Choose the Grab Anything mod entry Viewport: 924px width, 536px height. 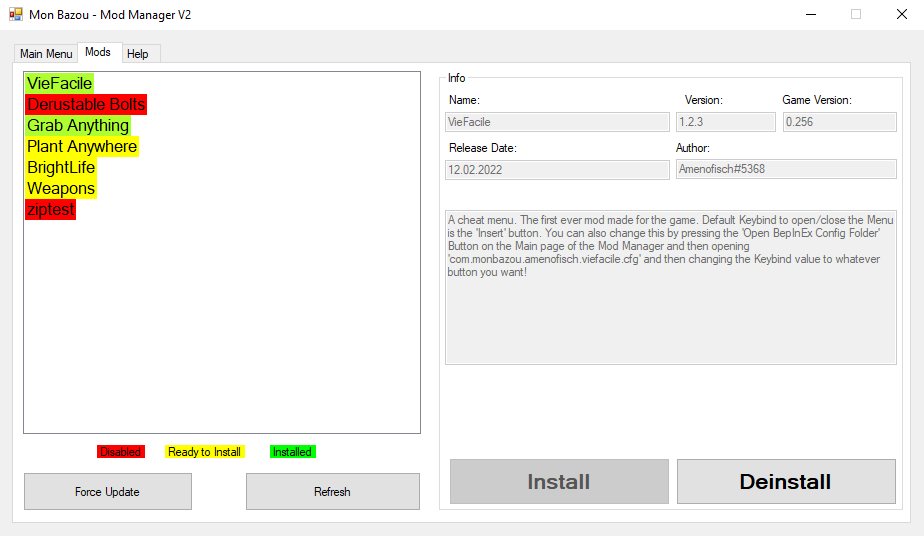coord(78,125)
